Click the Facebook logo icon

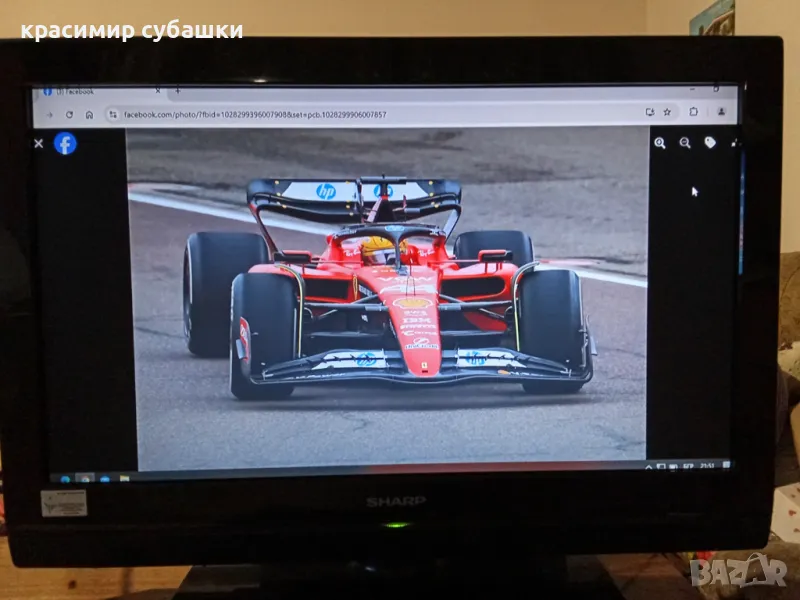[x=65, y=143]
